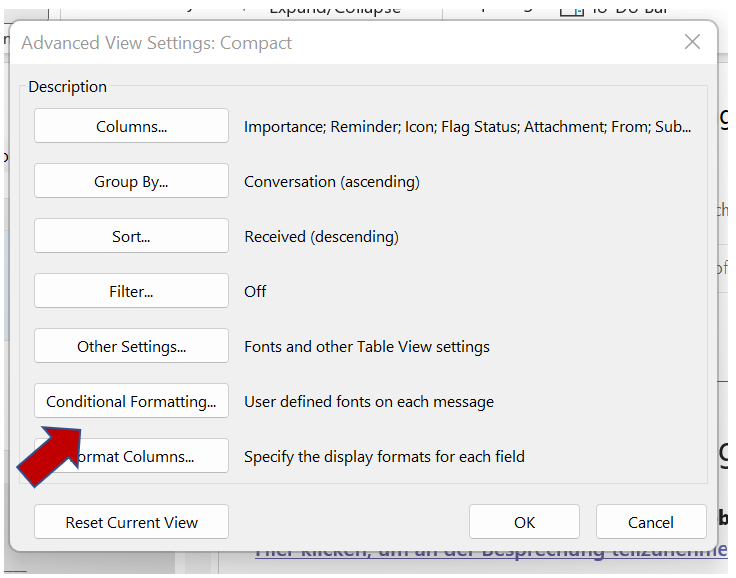This screenshot has width=736, height=578.
Task: Open the Filter... dialog button
Action: (131, 292)
